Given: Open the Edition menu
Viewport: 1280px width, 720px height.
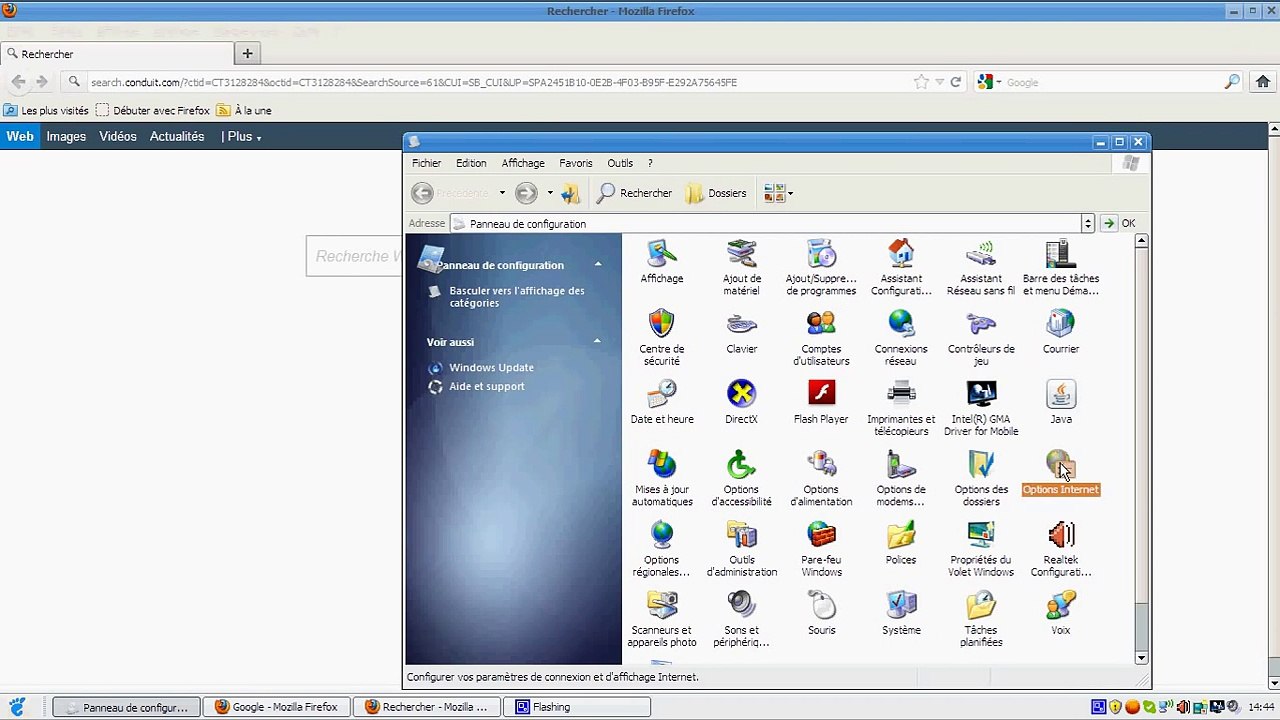Looking at the screenshot, I should [471, 163].
